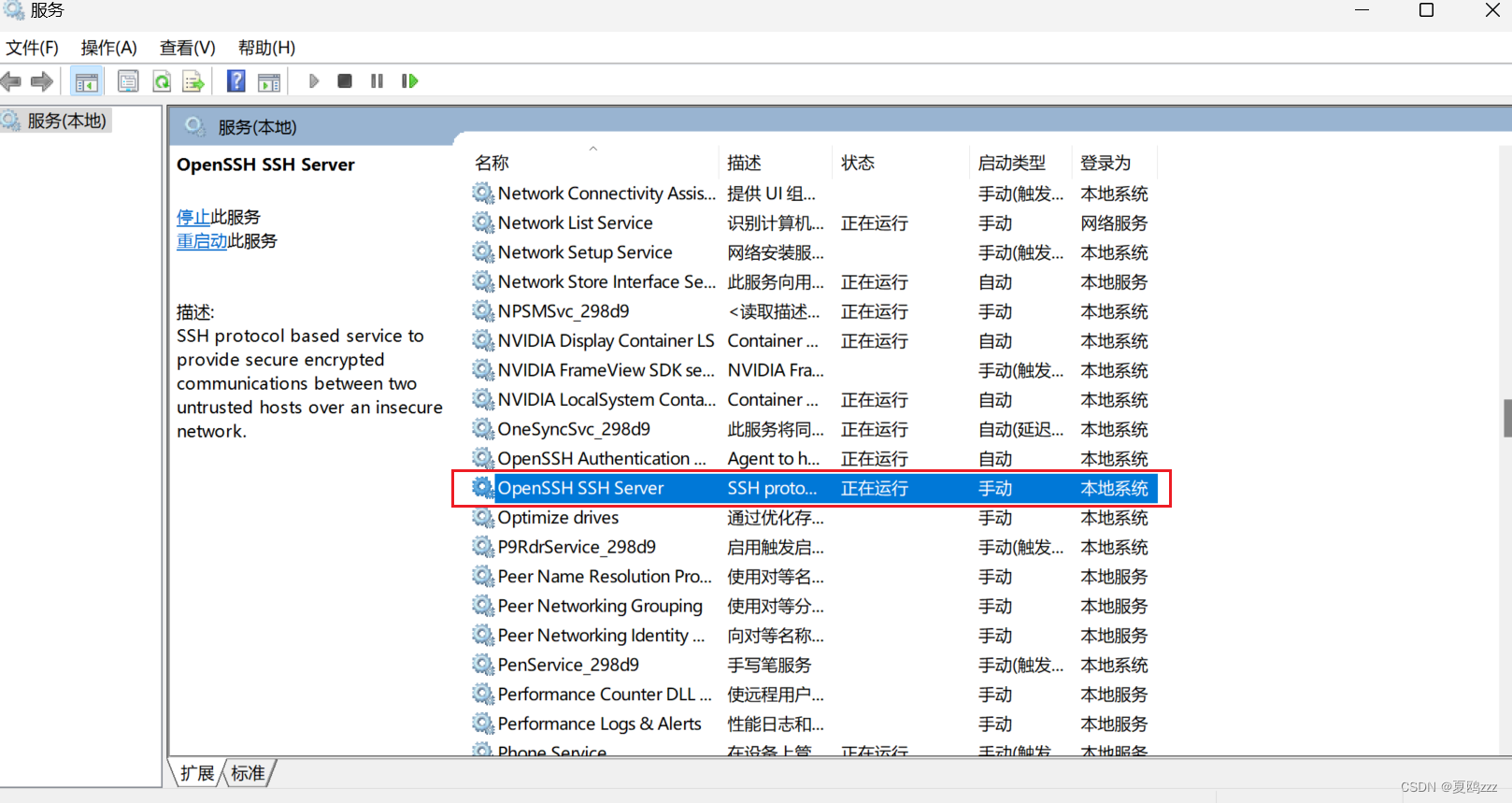The image size is (1512, 803).
Task: Sort by the 状态 column header
Action: click(x=901, y=163)
